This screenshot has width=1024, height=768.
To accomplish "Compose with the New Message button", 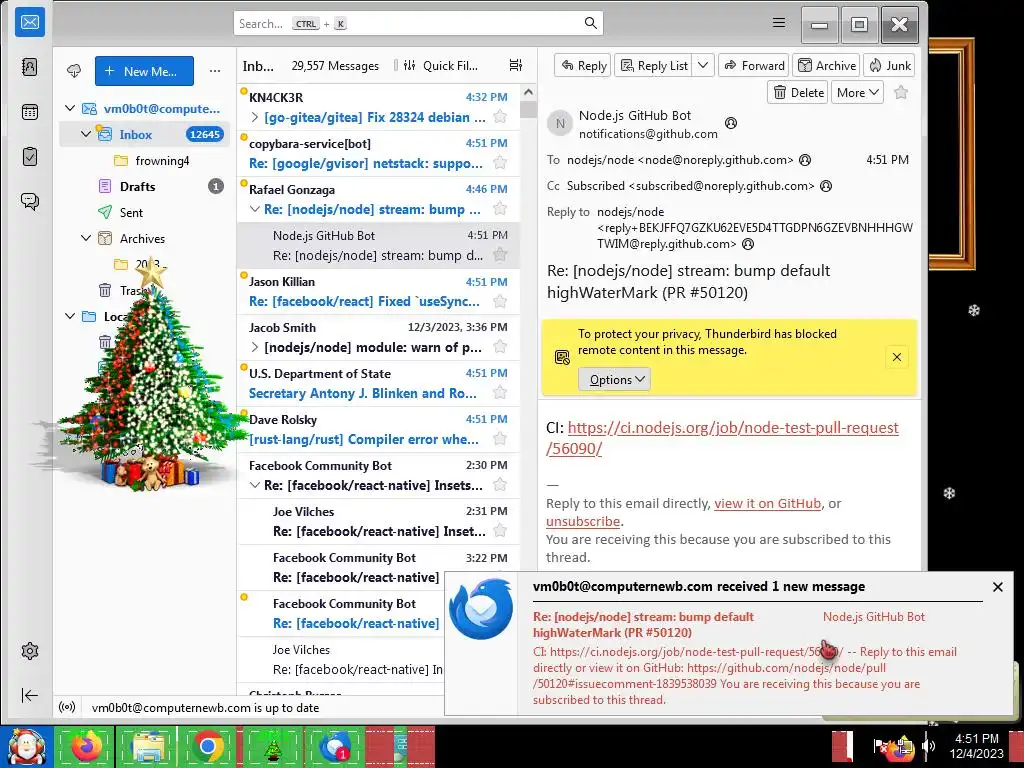I will tap(144, 71).
